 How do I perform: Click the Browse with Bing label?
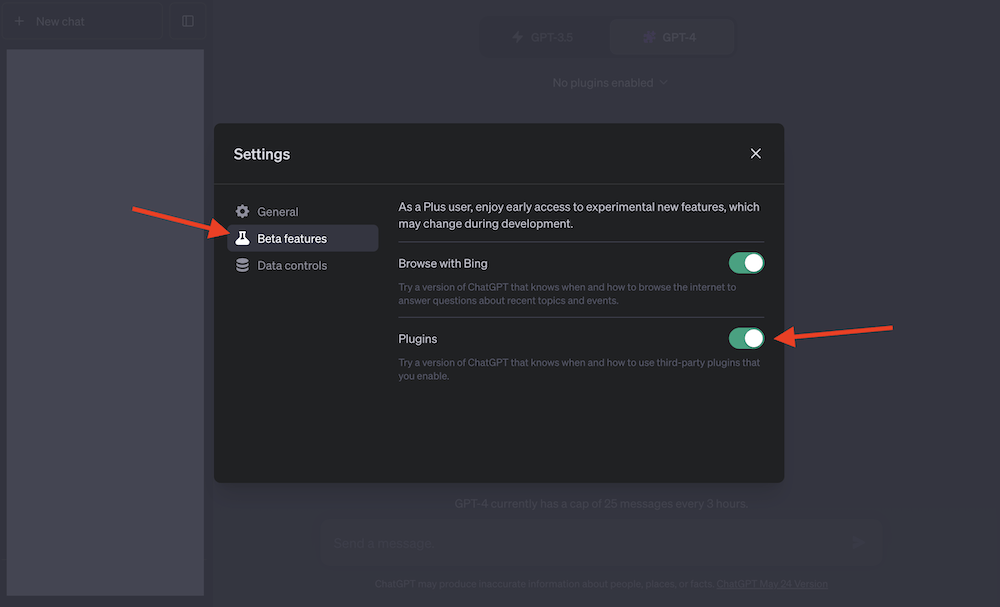click(x=443, y=263)
